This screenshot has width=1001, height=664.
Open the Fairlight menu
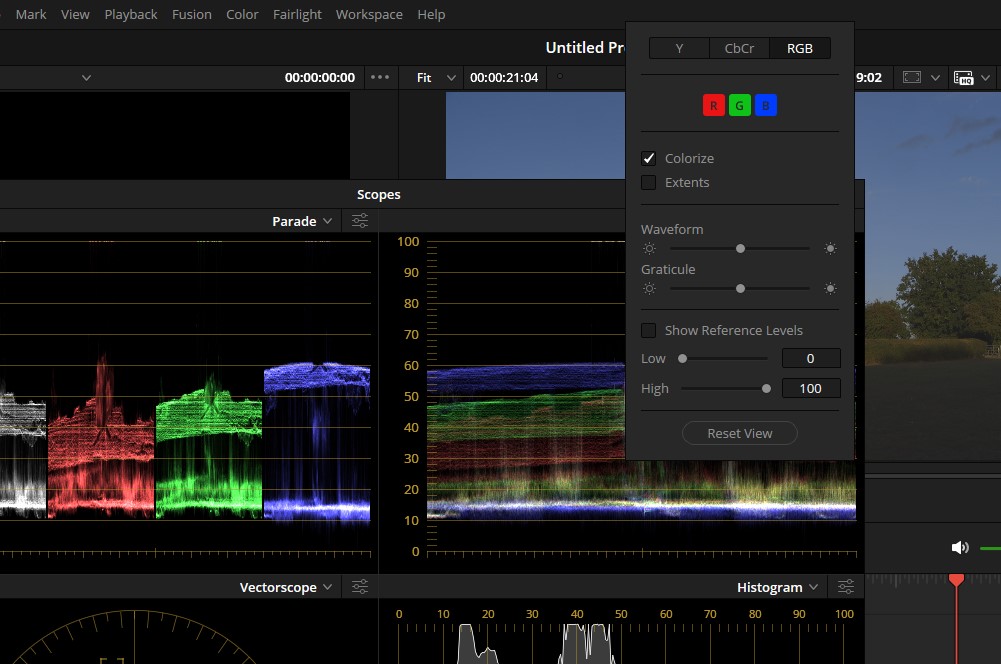click(x=297, y=14)
